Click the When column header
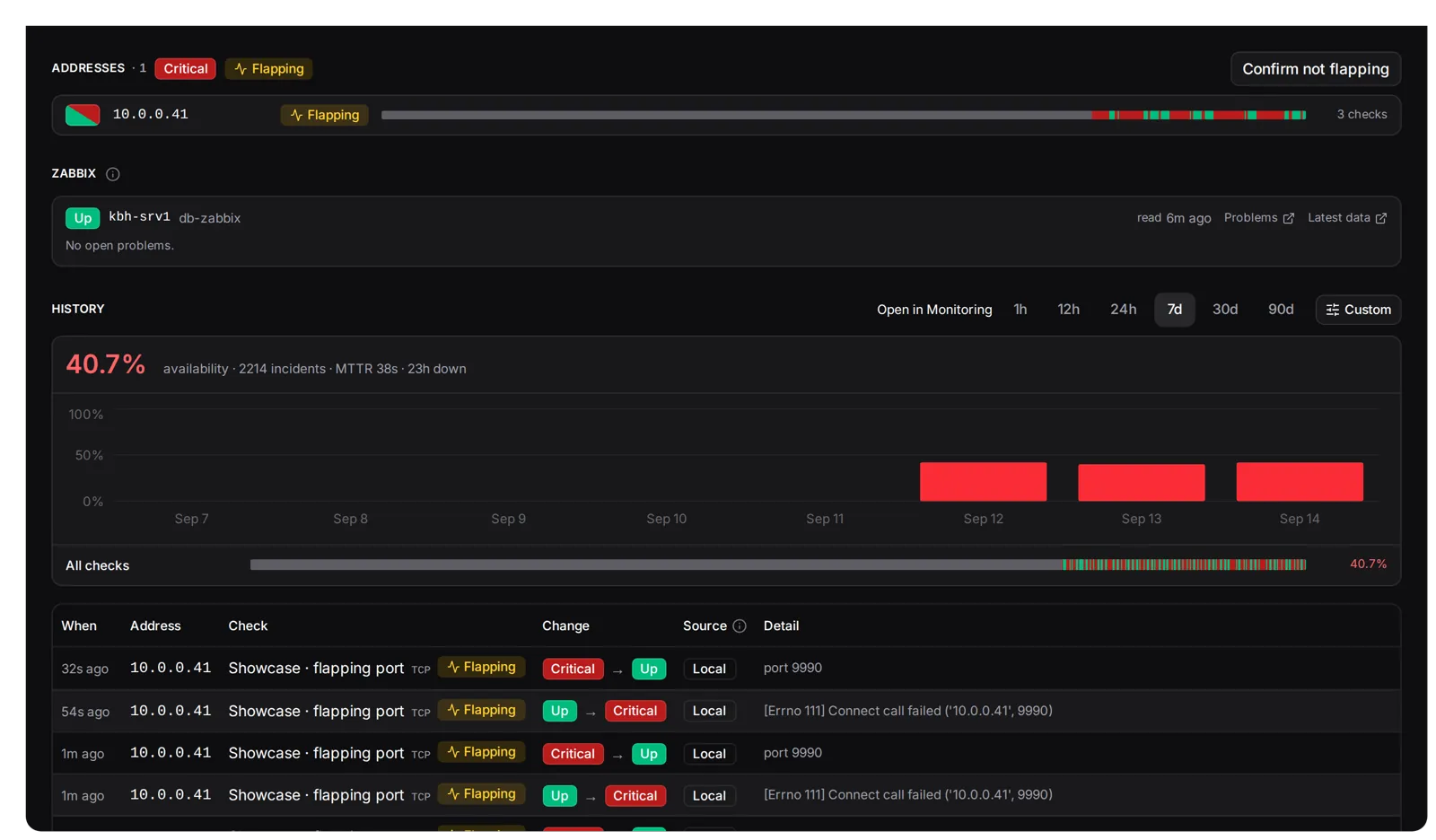This screenshot has width=1436, height=840. click(79, 626)
